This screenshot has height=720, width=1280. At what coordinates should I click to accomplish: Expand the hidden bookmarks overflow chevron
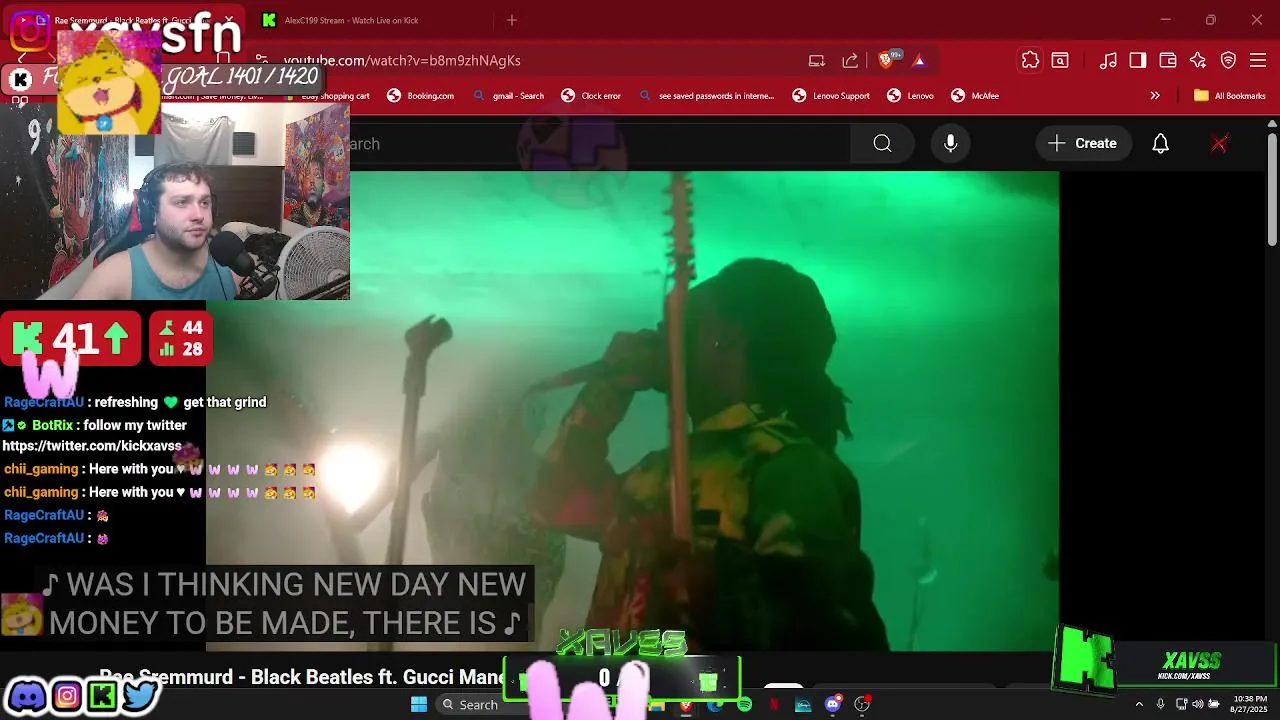tap(1155, 96)
